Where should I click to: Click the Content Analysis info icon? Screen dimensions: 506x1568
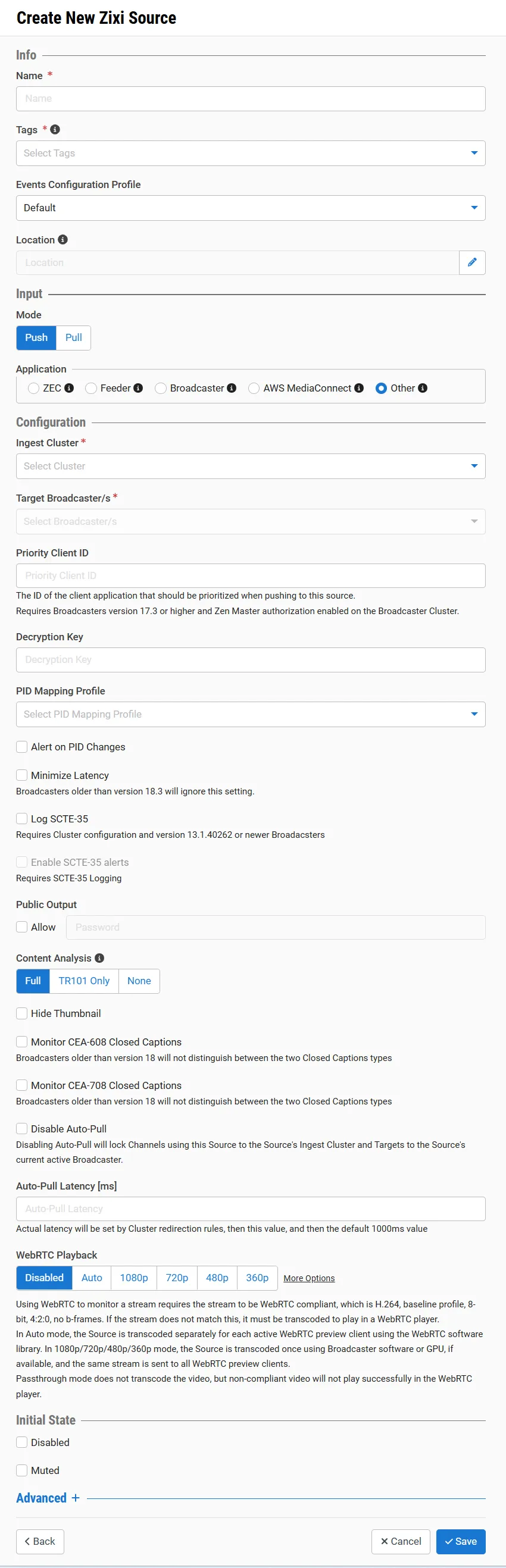click(x=99, y=958)
